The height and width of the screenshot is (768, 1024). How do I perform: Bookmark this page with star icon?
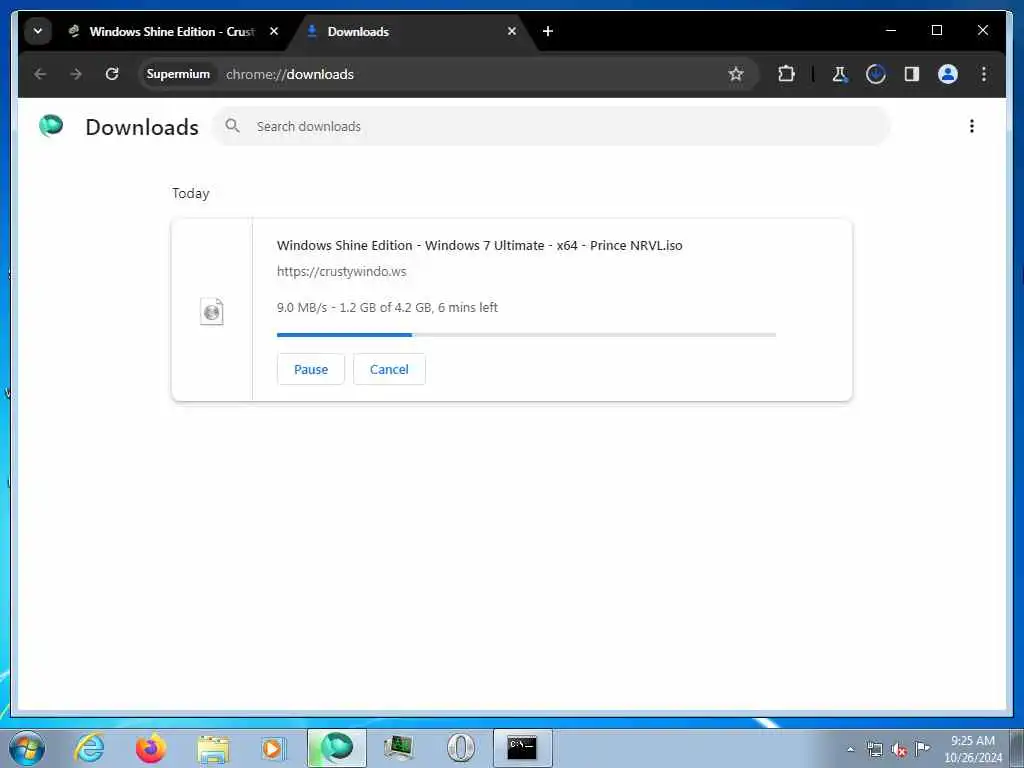click(x=736, y=74)
